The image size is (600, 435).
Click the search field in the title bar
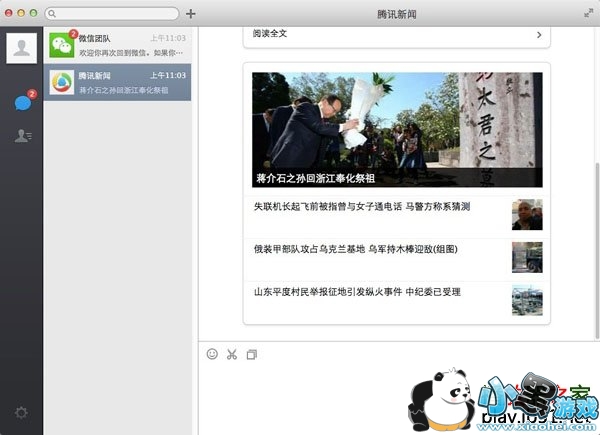tap(112, 14)
